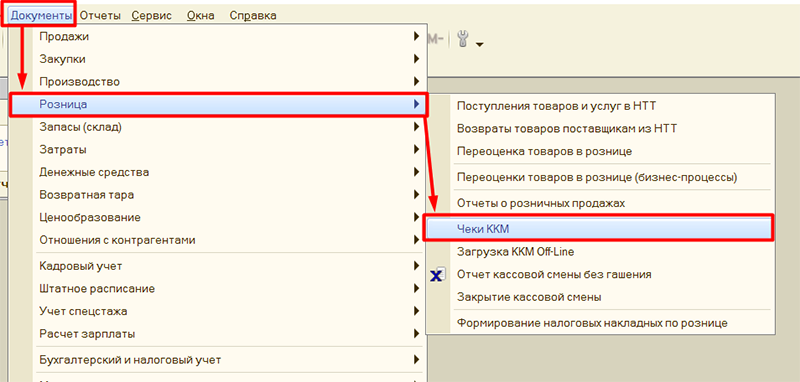Open dropdown arrow next to wrench icon

(x=480, y=45)
